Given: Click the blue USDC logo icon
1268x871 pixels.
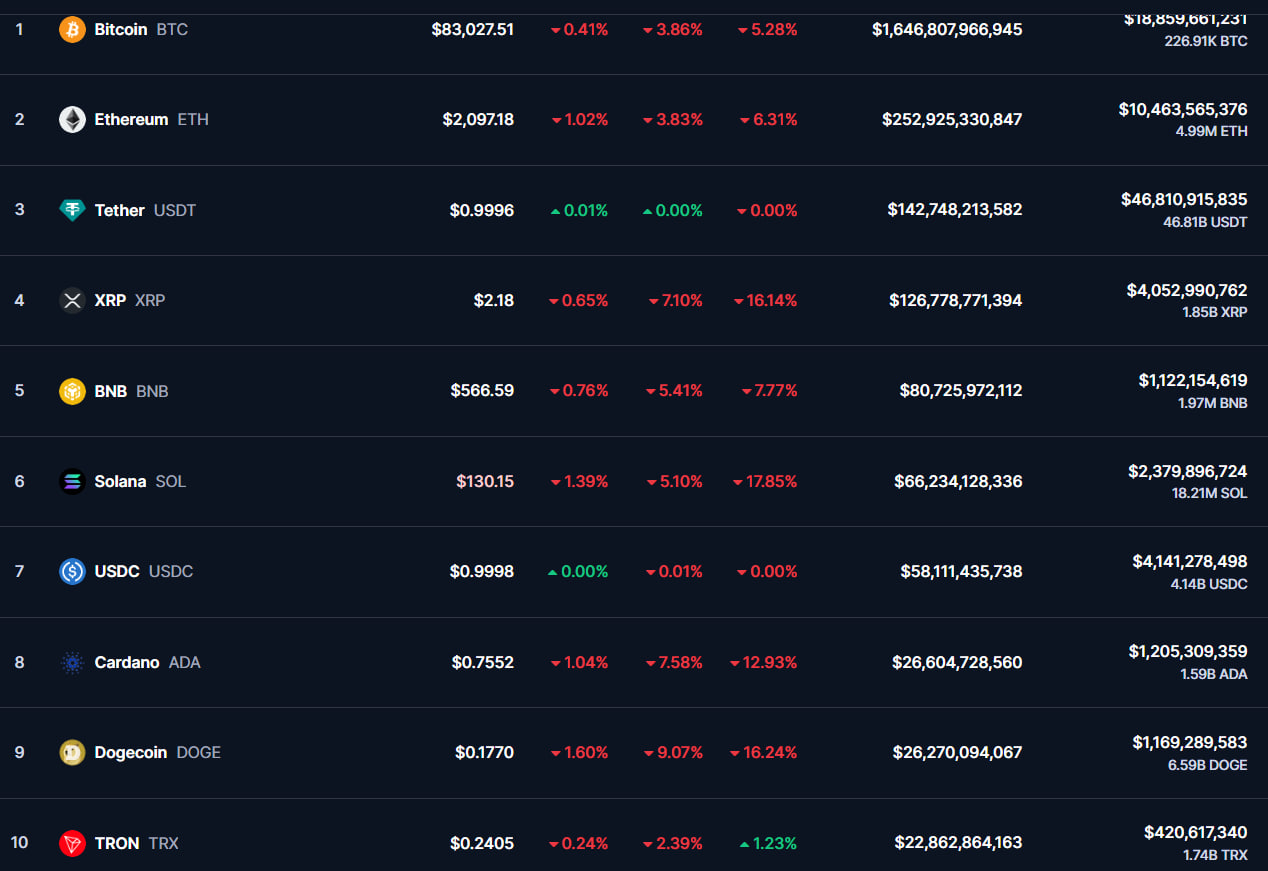Looking at the screenshot, I should (72, 571).
